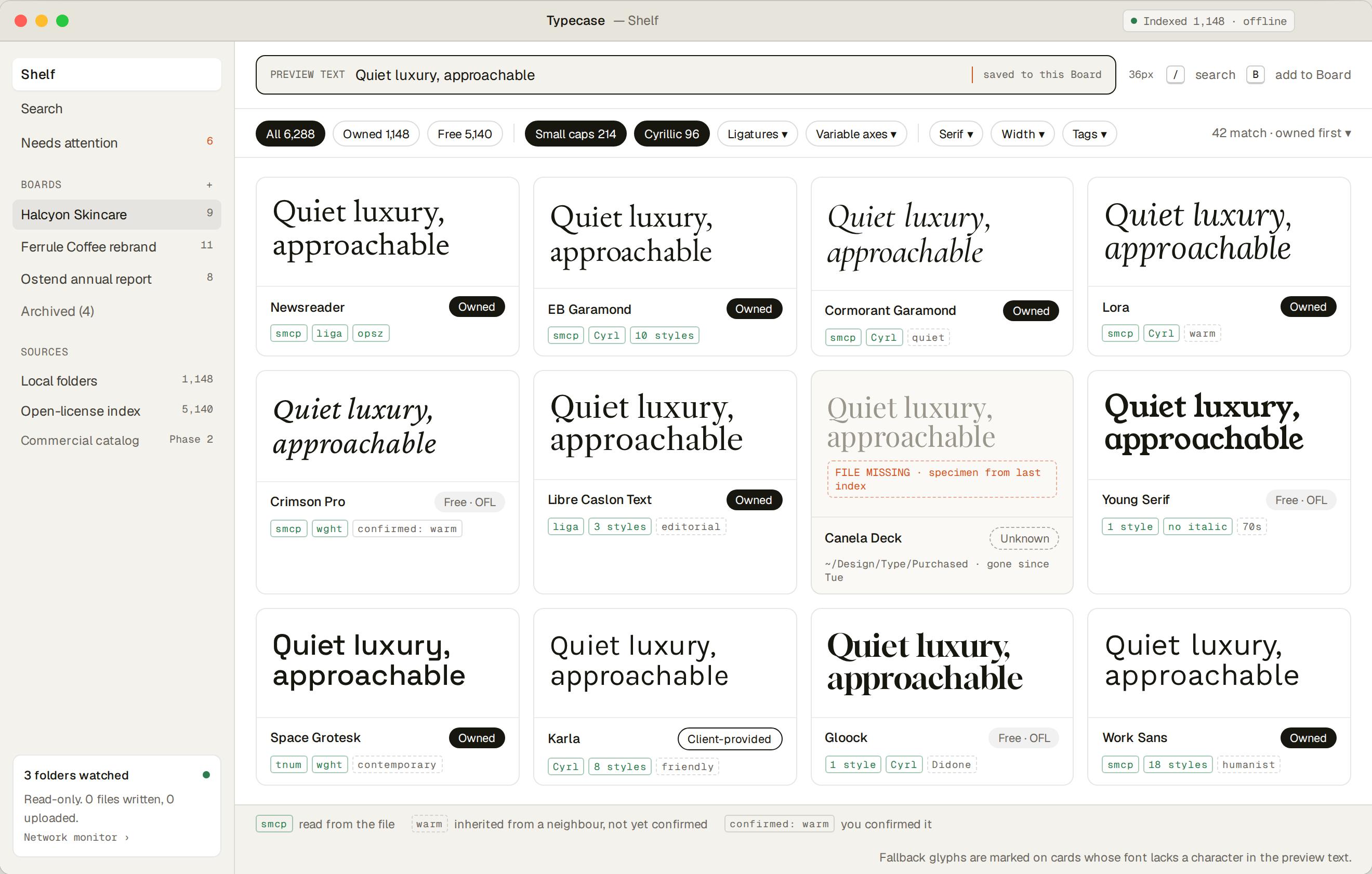1372x874 pixels.
Task: Open Commercial catalog source
Action: coord(117,441)
